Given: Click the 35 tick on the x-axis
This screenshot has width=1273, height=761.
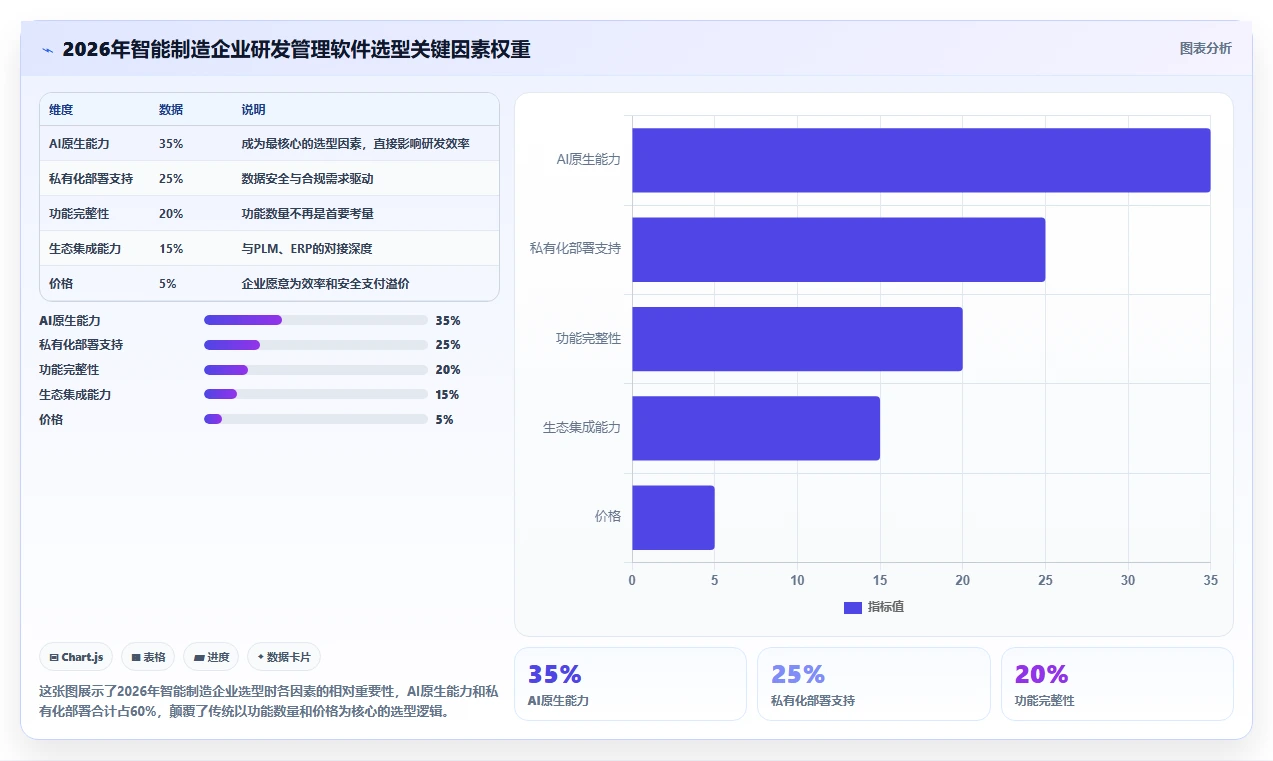Looking at the screenshot, I should [1210, 580].
